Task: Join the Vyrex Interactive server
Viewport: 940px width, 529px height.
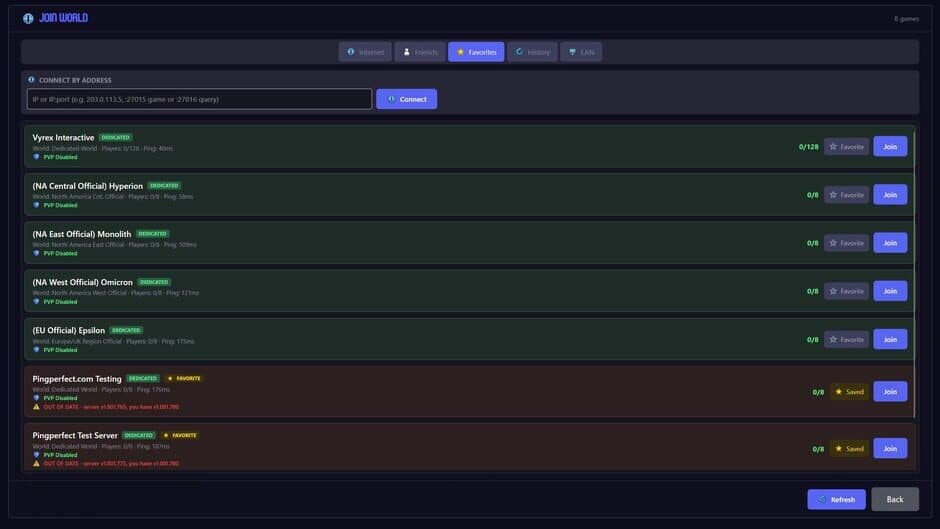Action: (890, 146)
